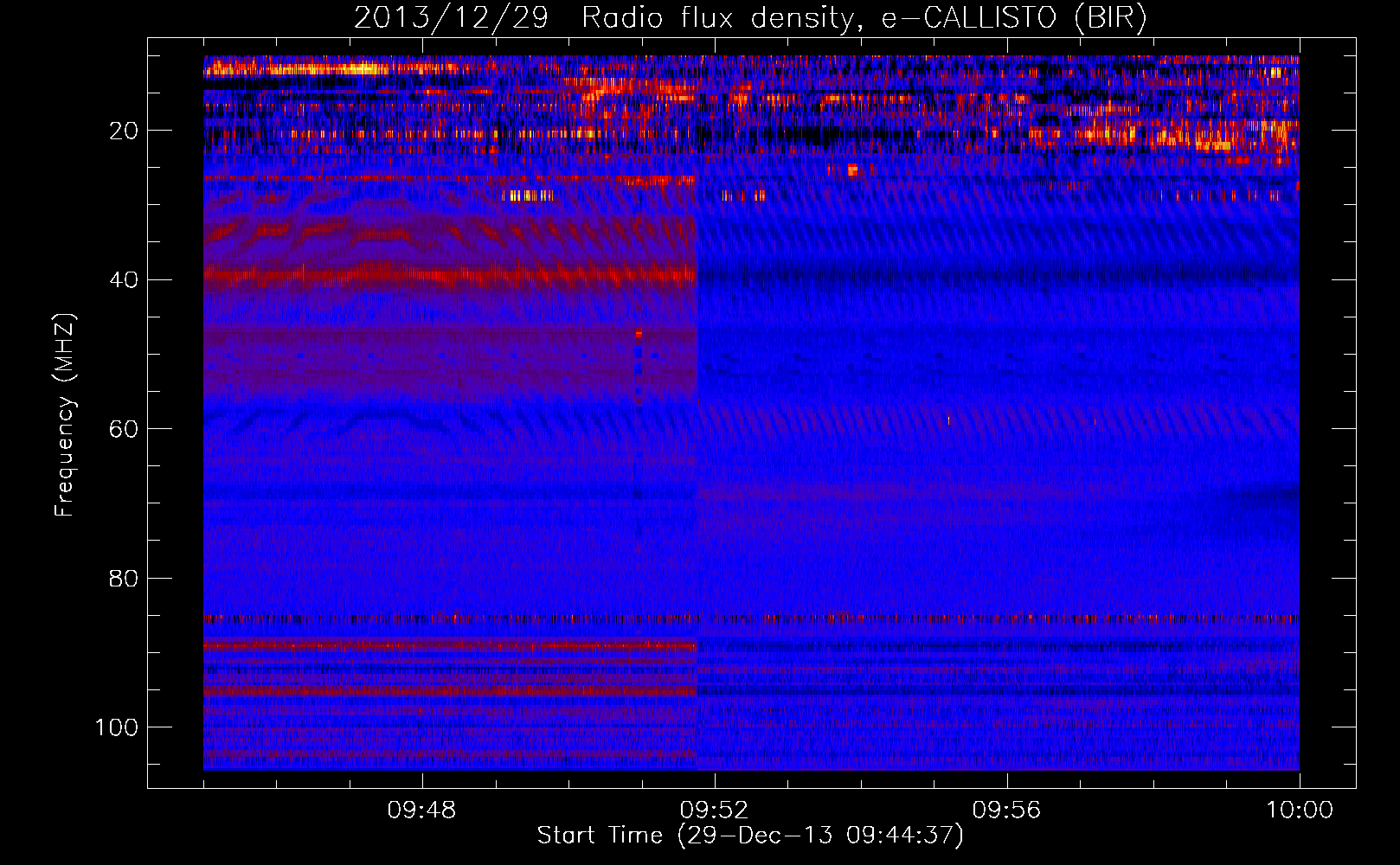Screen dimensions: 1400x865
Task: Click the 10:00 time tick label
Action: point(1300,811)
